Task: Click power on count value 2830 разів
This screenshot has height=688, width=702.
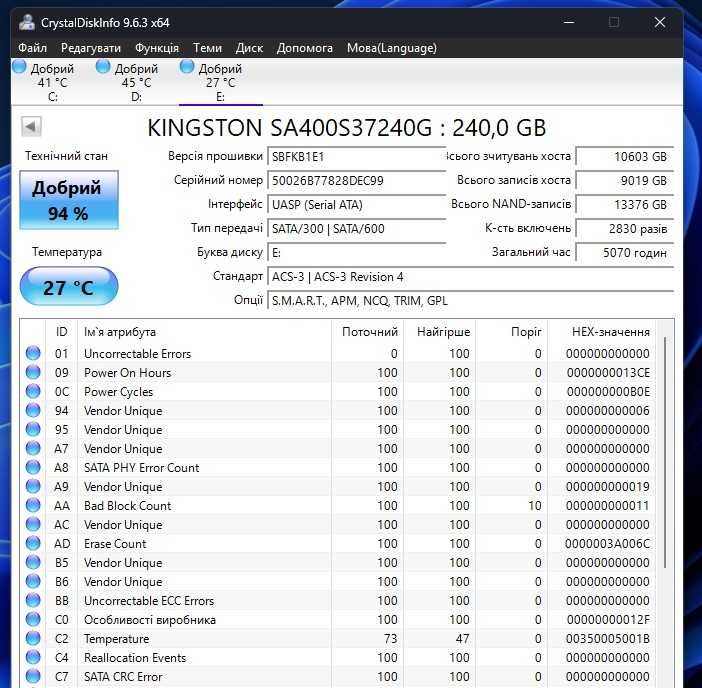Action: point(625,229)
